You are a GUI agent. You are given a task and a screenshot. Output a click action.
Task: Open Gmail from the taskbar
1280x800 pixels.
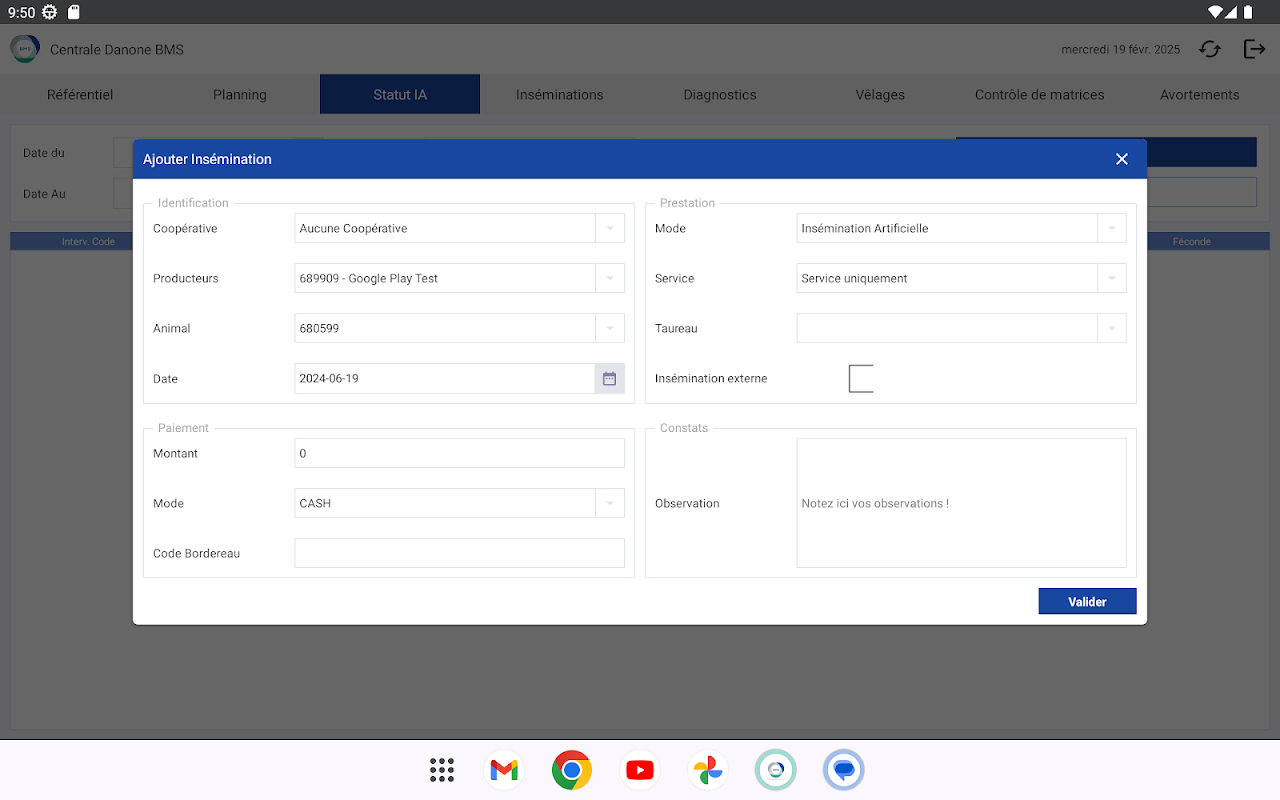coord(504,770)
